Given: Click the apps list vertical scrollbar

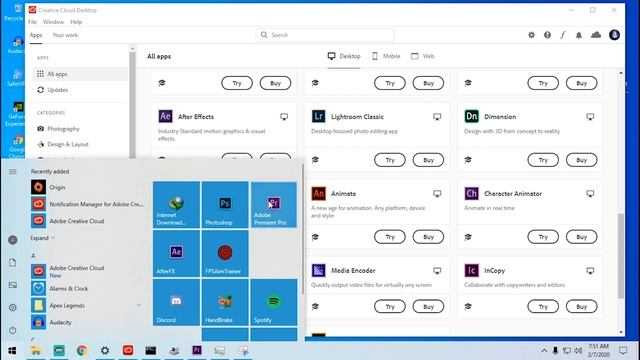Looking at the screenshot, I should point(621,256).
